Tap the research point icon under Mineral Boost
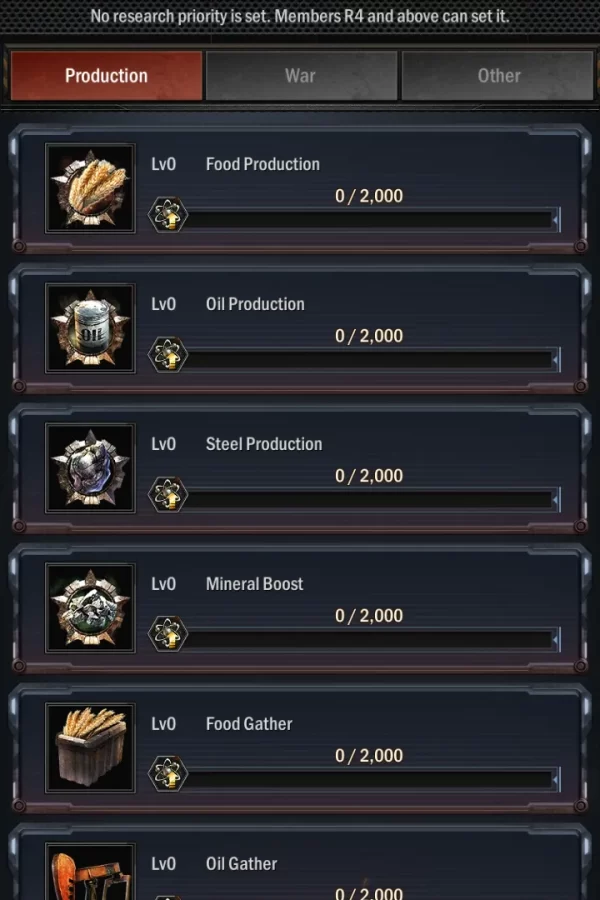600x900 pixels. click(167, 635)
